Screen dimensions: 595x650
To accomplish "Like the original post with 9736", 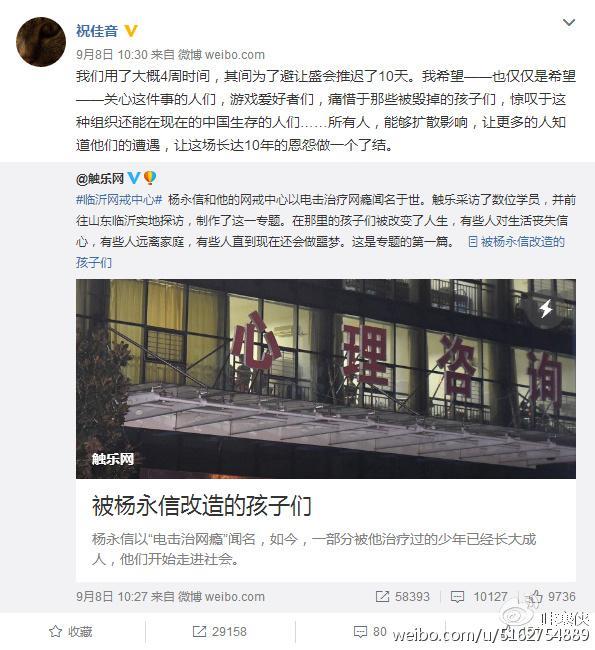I will click(x=551, y=597).
